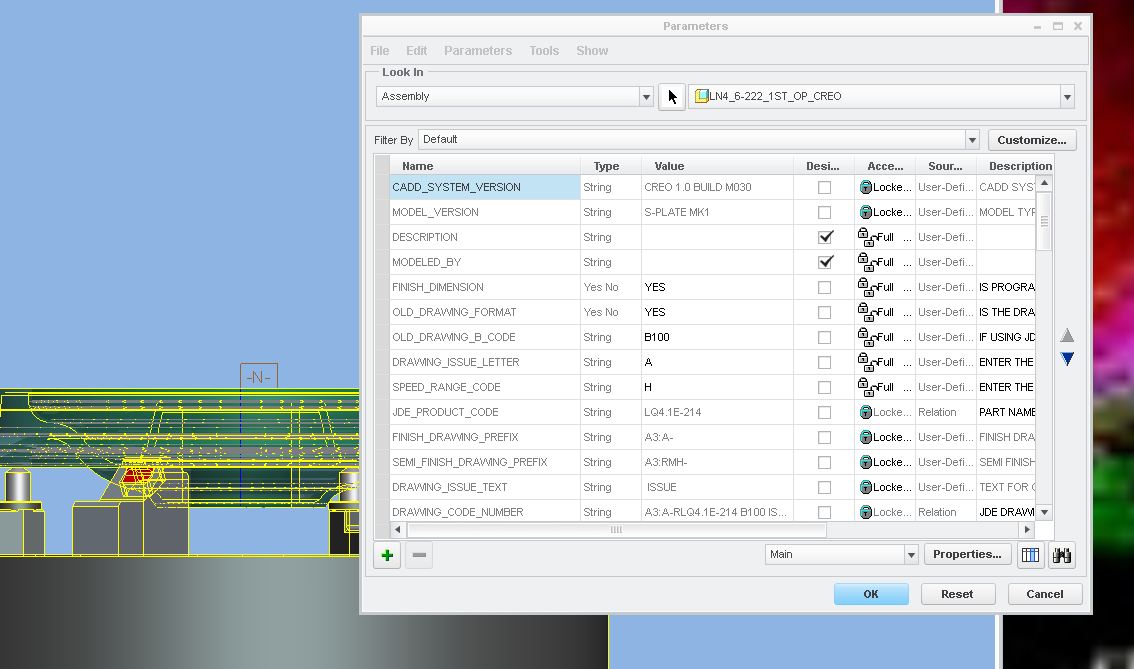
Task: Click the lock icon in the SEMI_FINISH_DRAWING_PREFIX row
Action: 866,462
